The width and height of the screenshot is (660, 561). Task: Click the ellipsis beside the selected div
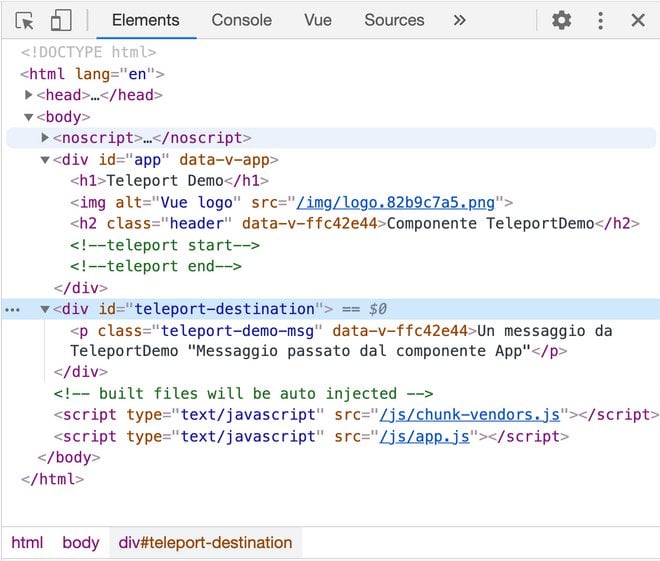pyautogui.click(x=12, y=310)
